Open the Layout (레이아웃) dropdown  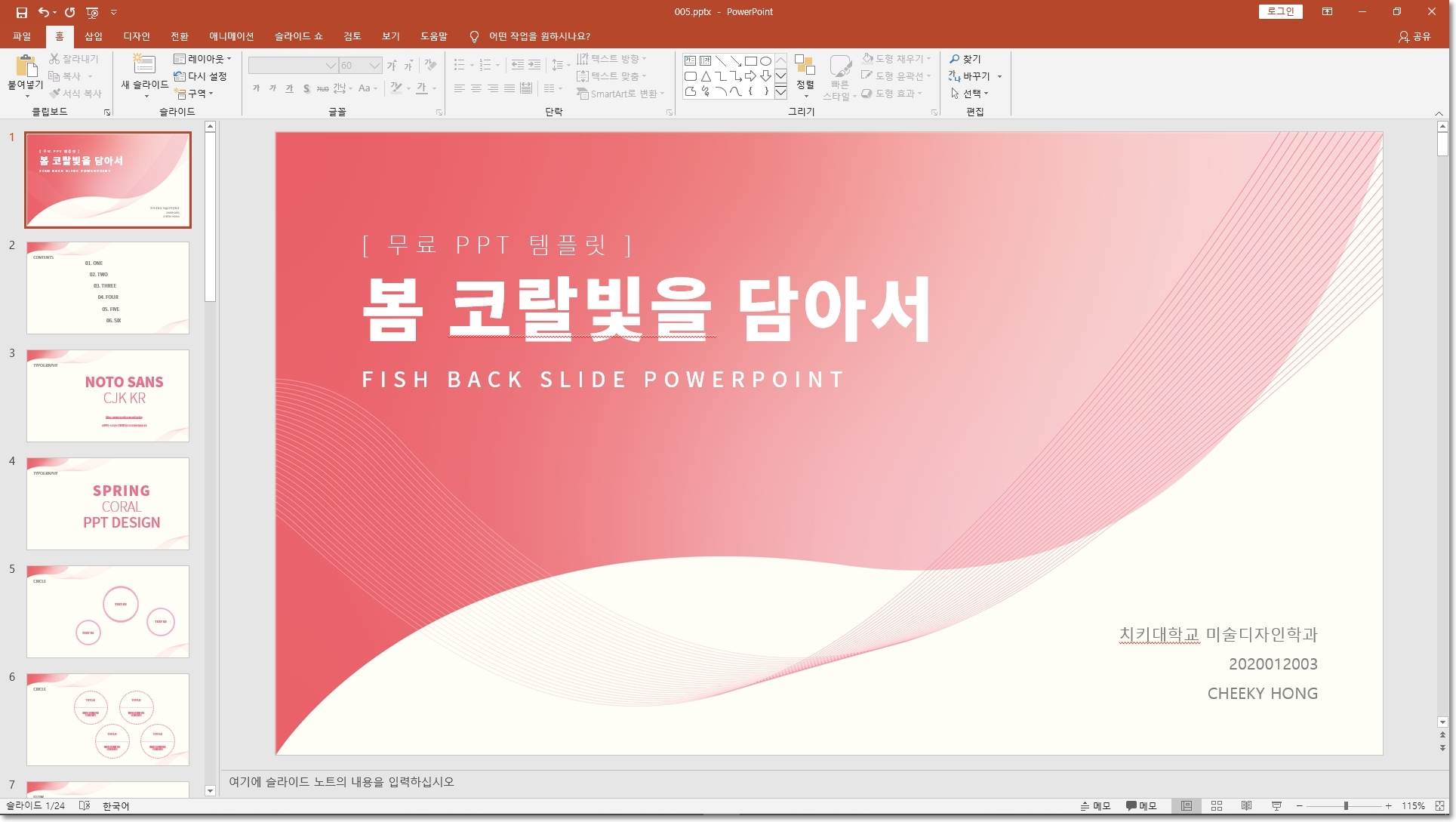(x=202, y=59)
